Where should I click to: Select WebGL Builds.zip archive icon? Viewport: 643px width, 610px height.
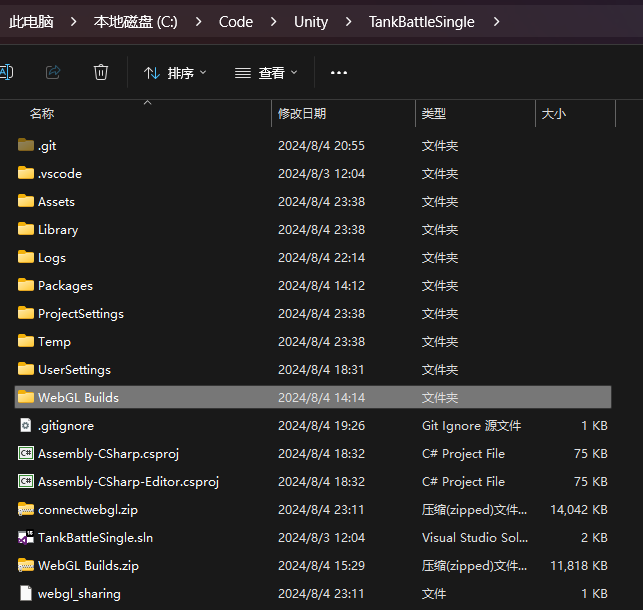point(26,565)
